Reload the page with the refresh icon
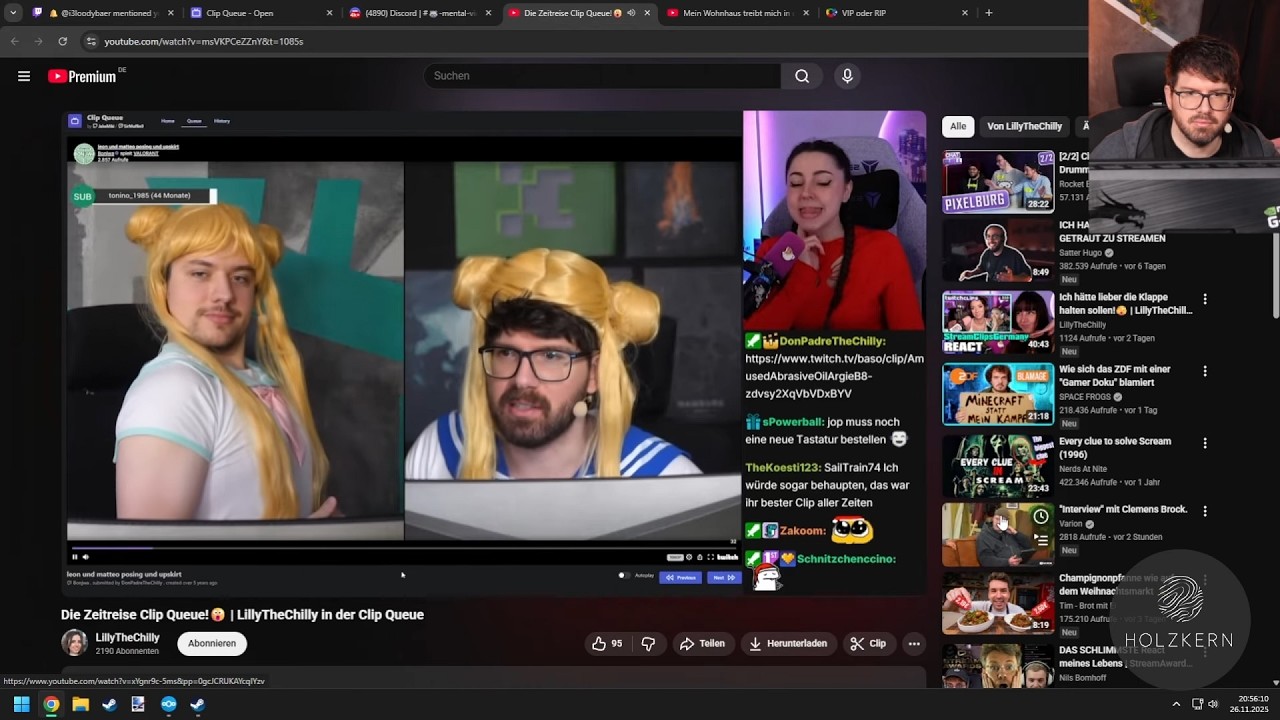Screen dimensions: 1280x720 tap(62, 41)
